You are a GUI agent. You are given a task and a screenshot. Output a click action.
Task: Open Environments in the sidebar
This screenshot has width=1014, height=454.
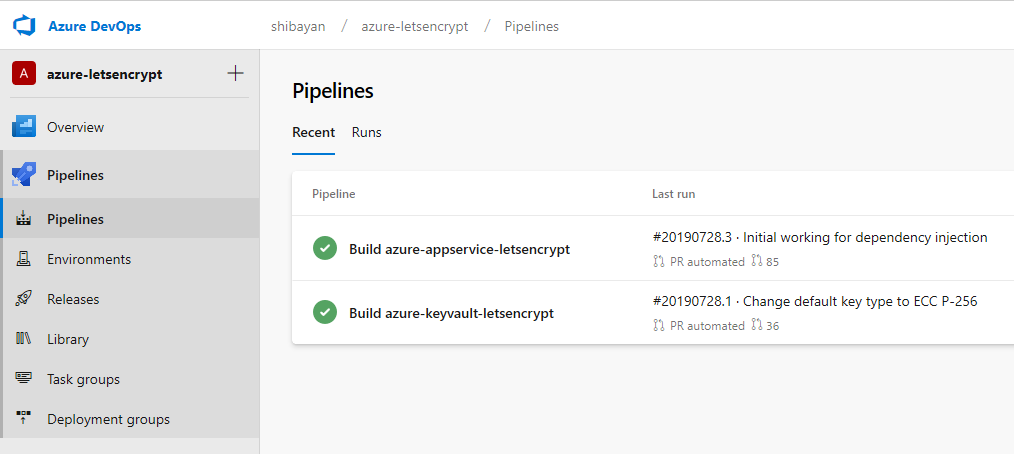point(89,259)
